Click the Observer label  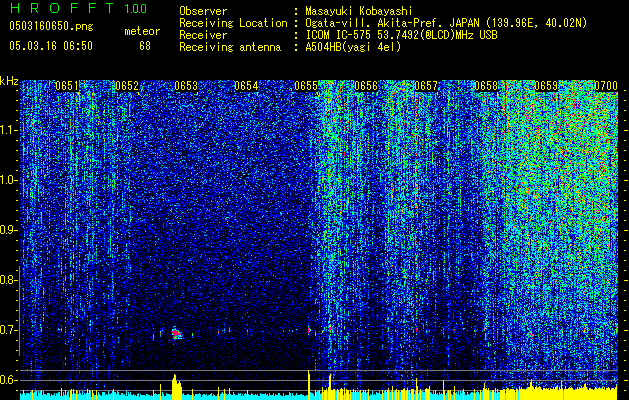[203, 11]
